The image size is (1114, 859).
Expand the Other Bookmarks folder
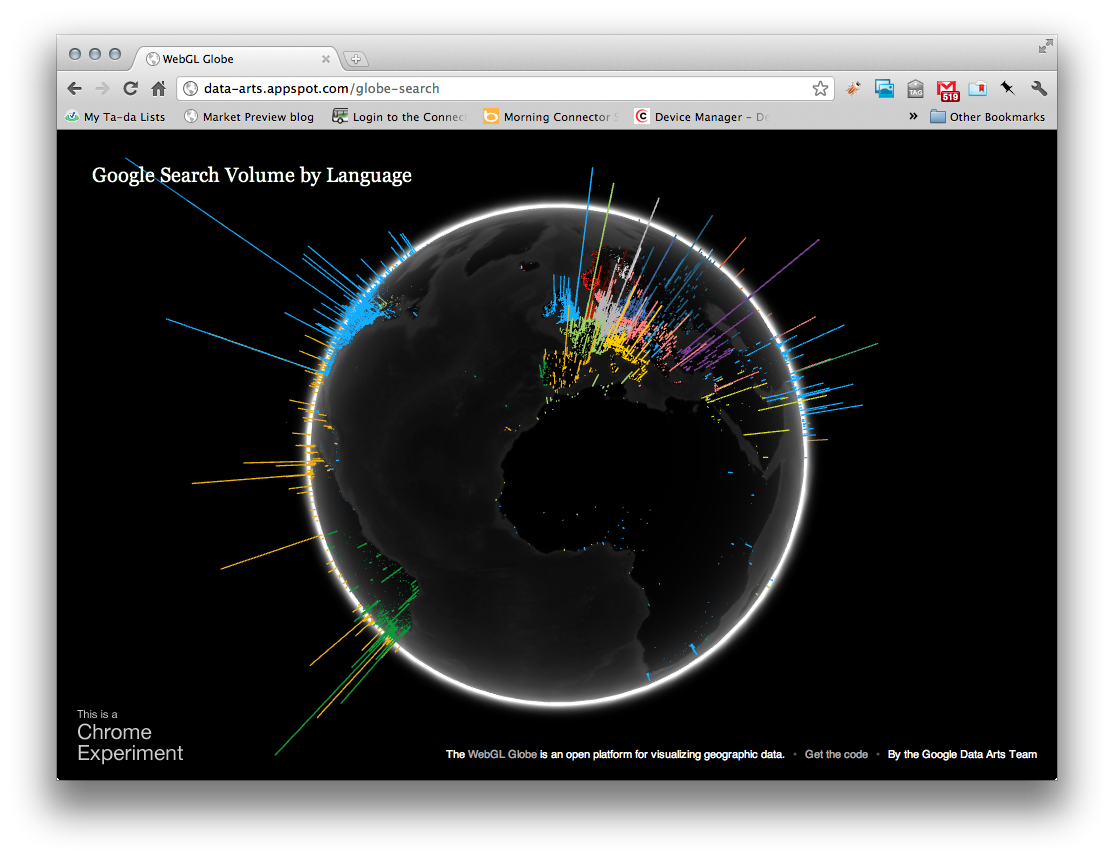coord(986,116)
